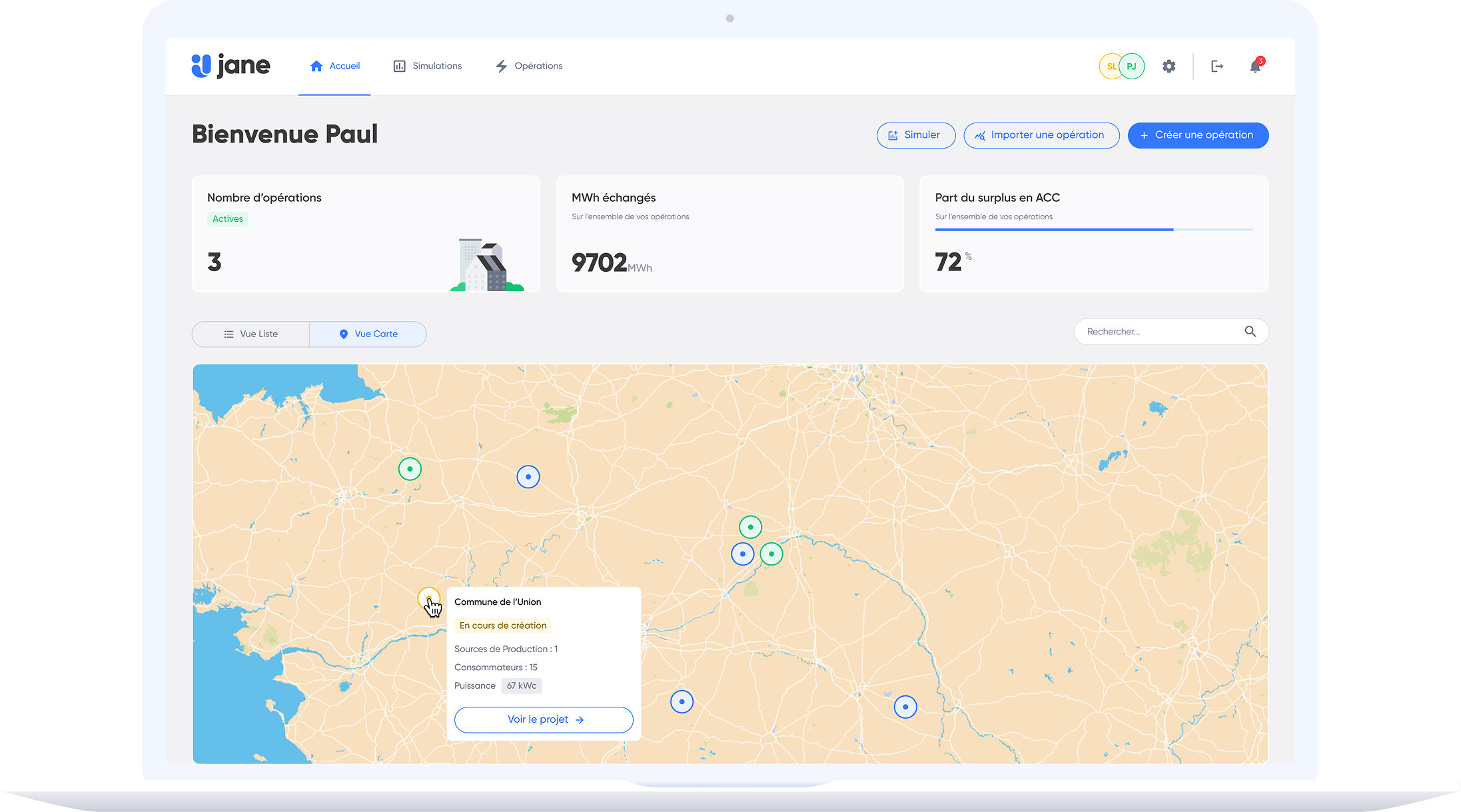This screenshot has width=1461, height=812.
Task: Go to the Simulations tab
Action: tap(427, 66)
